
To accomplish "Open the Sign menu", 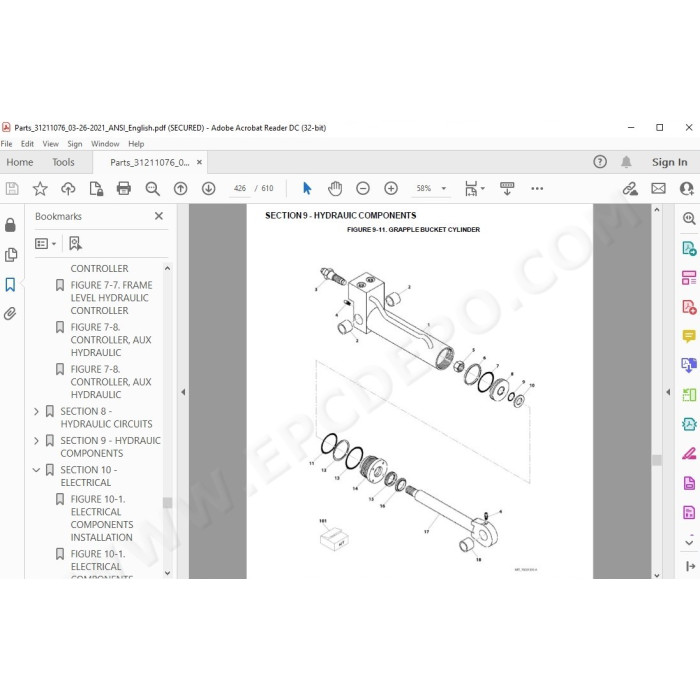I will click(x=75, y=144).
